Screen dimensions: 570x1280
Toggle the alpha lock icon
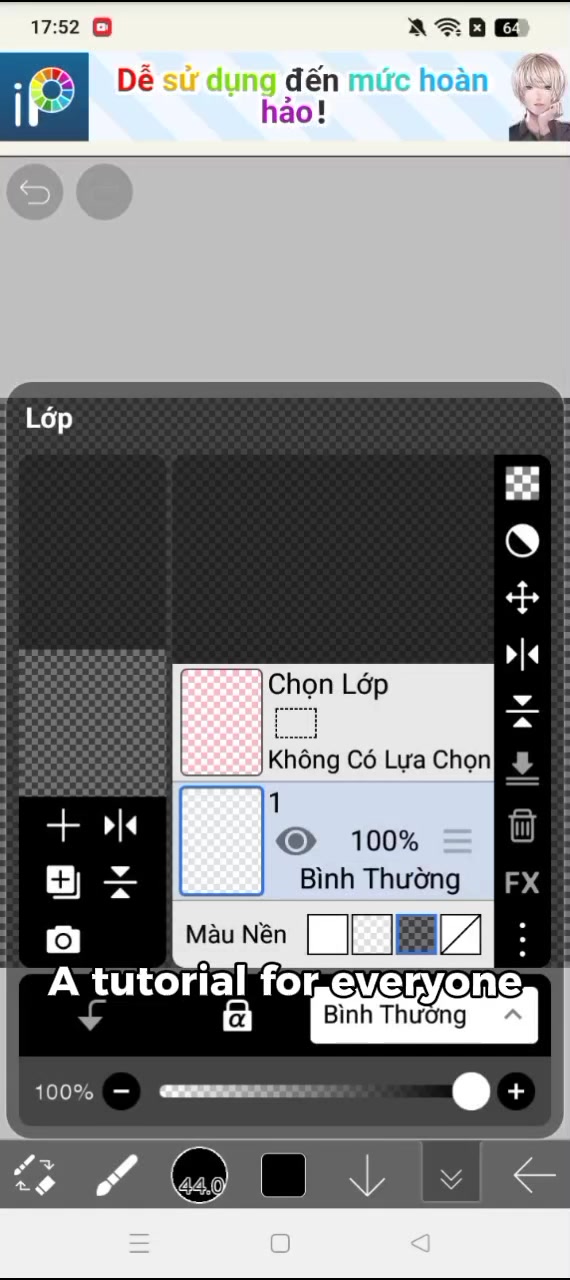237,1016
